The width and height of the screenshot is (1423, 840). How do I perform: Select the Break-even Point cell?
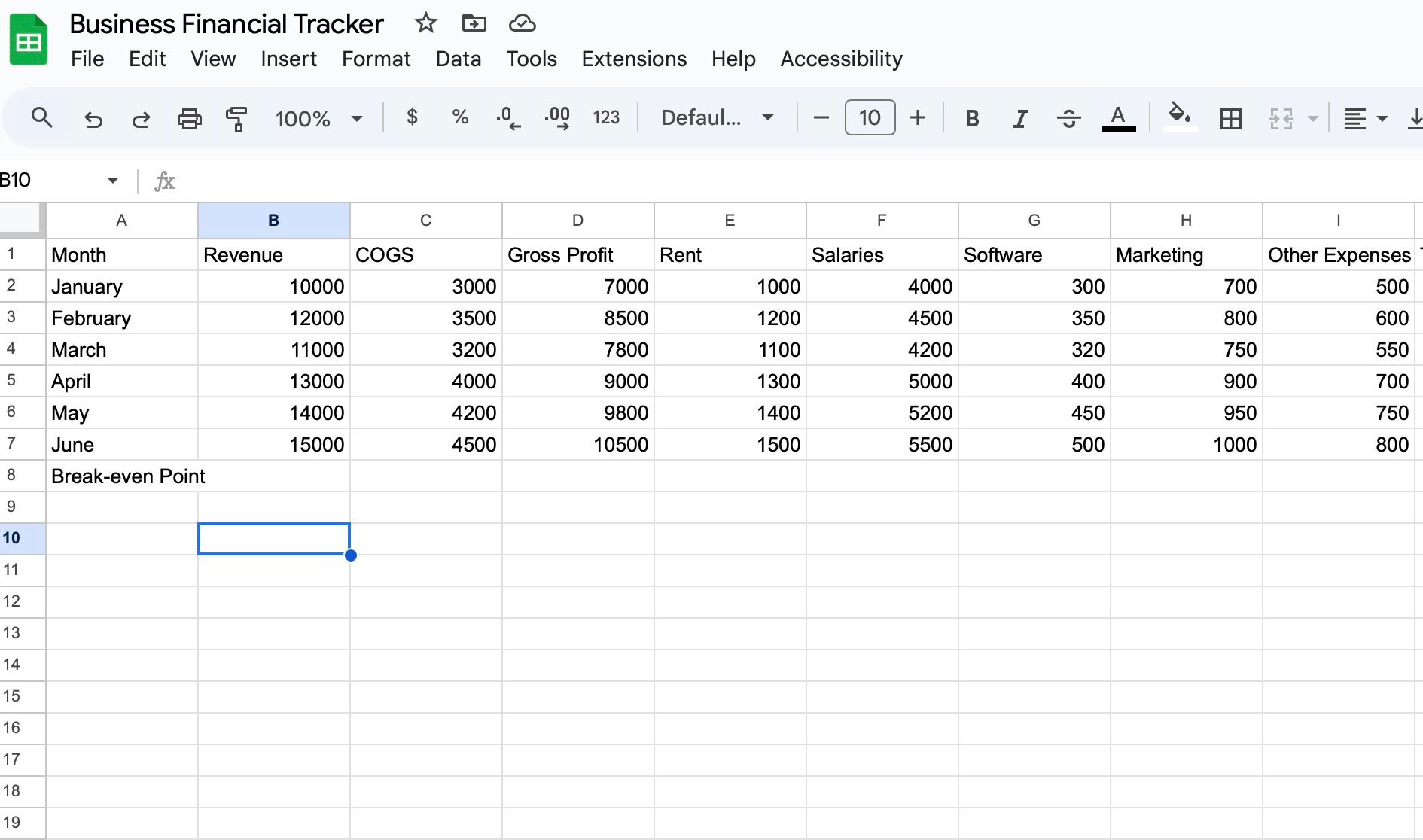pyautogui.click(x=122, y=476)
